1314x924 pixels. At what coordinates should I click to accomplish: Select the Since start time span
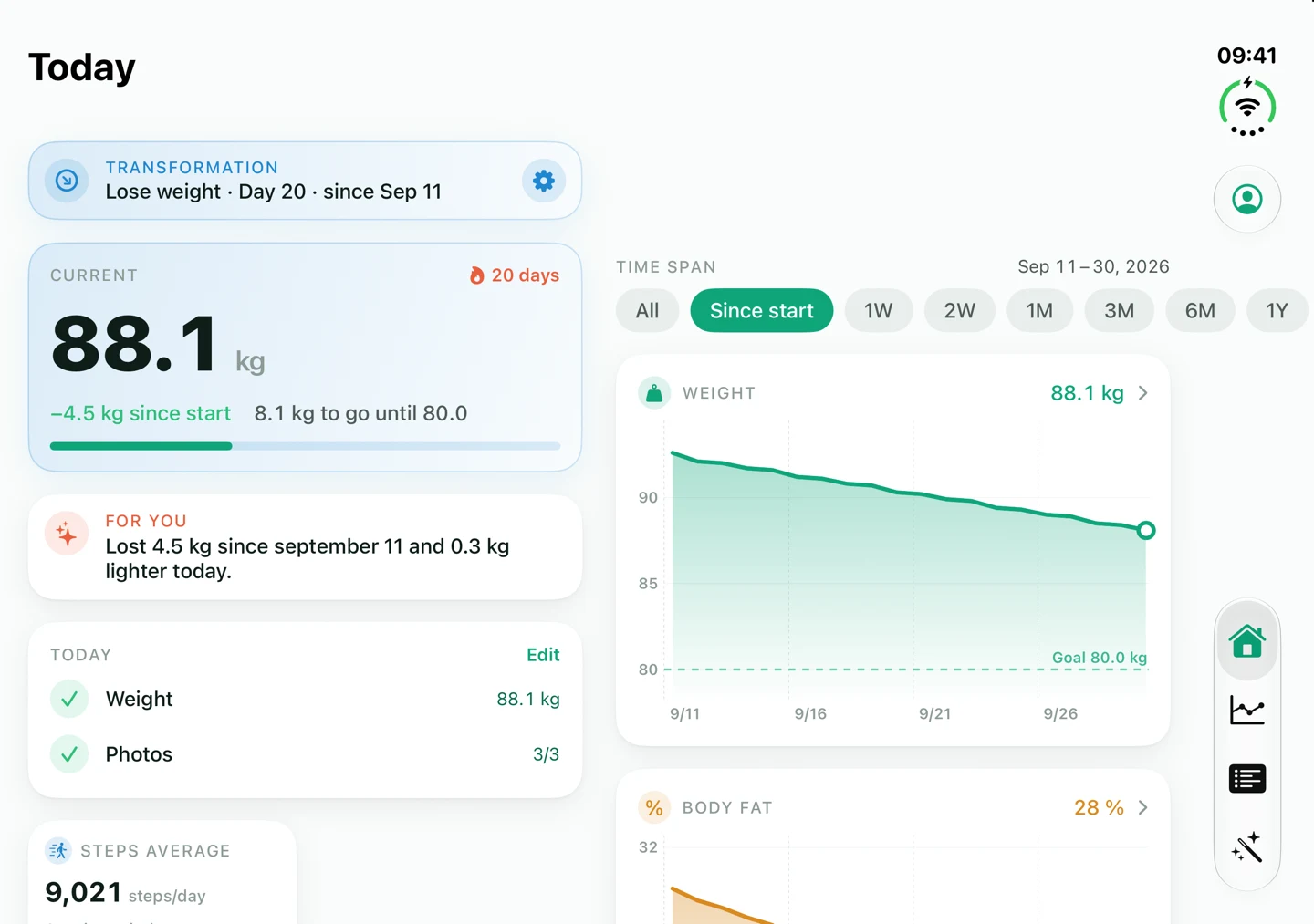[762, 311]
